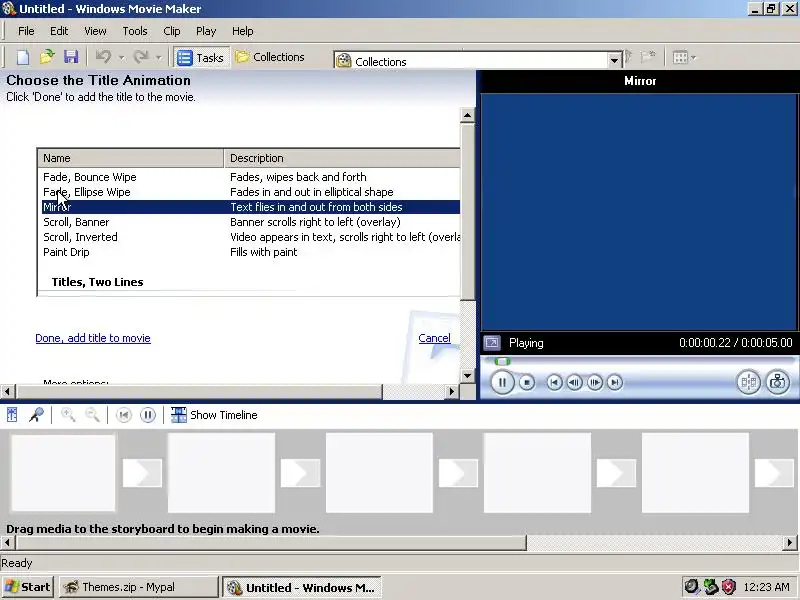Image resolution: width=800 pixels, height=600 pixels.
Task: Open the red security shield tray icon
Action: [x=729, y=587]
